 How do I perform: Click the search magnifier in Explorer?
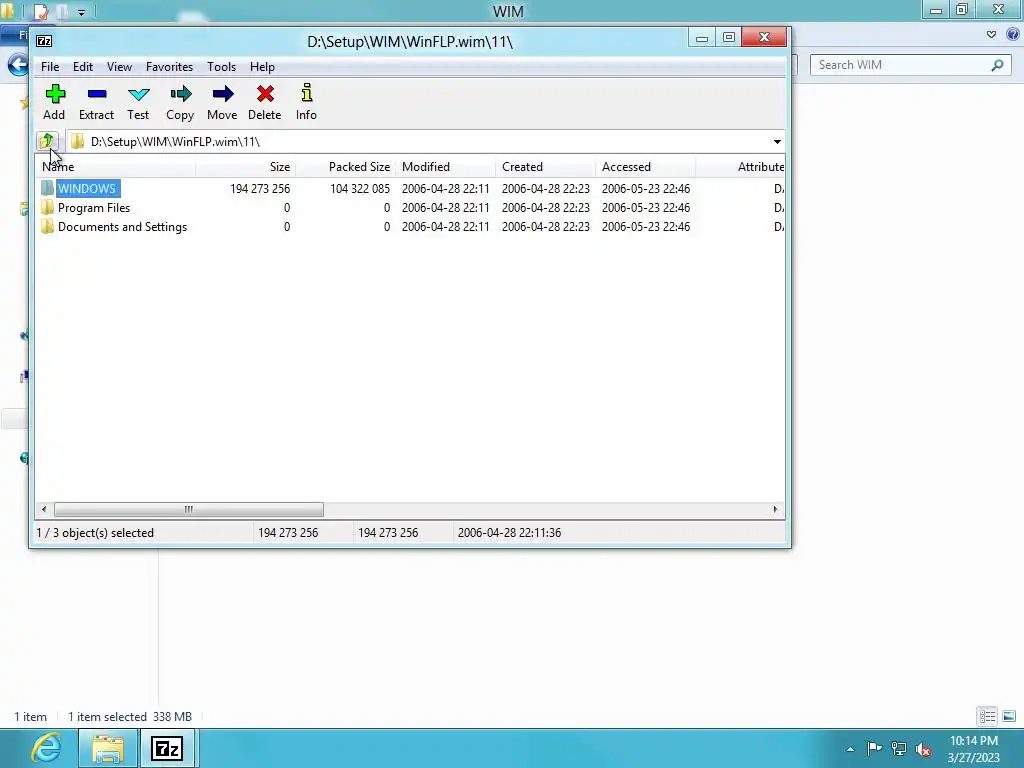pos(997,65)
